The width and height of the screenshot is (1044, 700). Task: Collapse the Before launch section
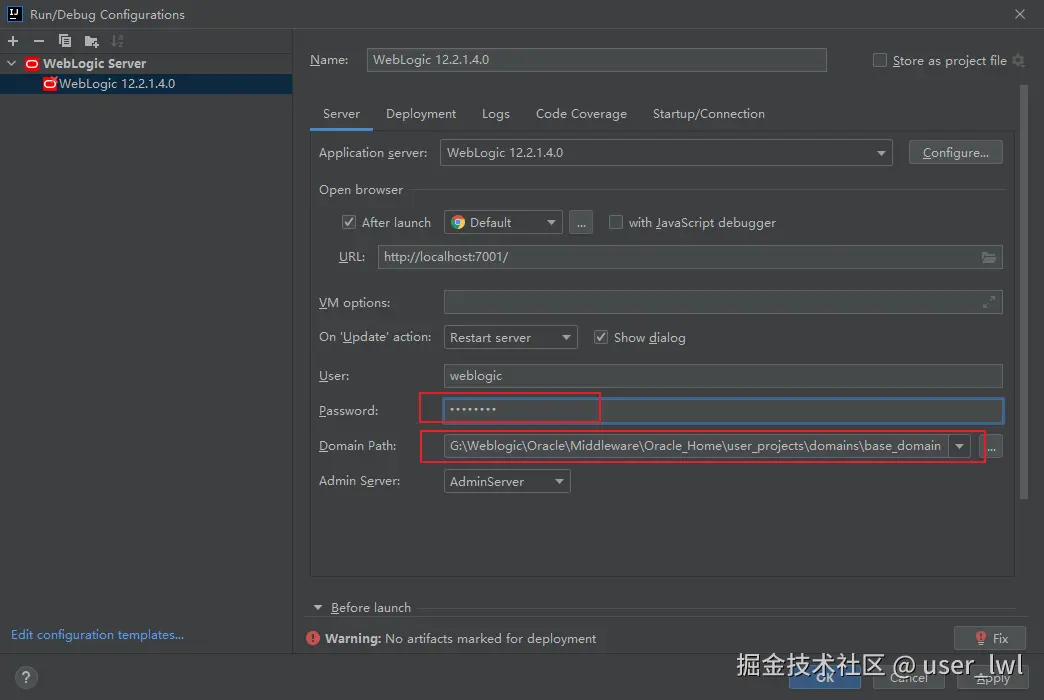point(318,607)
